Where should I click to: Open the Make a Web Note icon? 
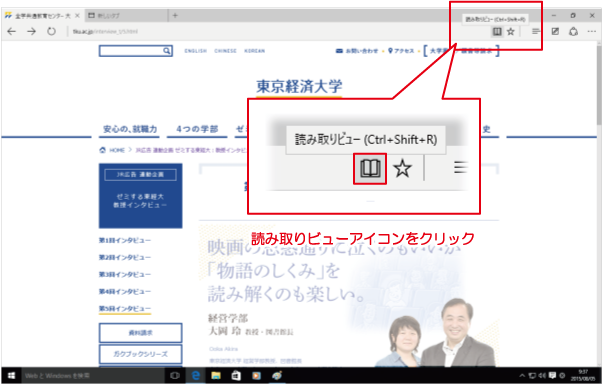[555, 31]
